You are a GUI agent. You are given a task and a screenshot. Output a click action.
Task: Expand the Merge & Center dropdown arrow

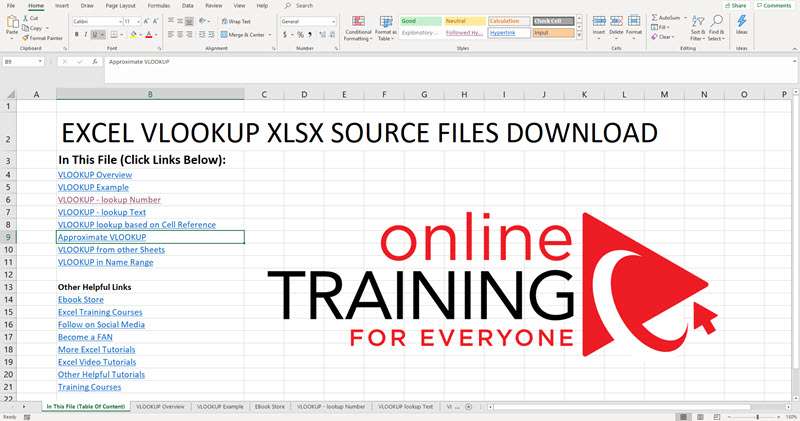(x=270, y=35)
